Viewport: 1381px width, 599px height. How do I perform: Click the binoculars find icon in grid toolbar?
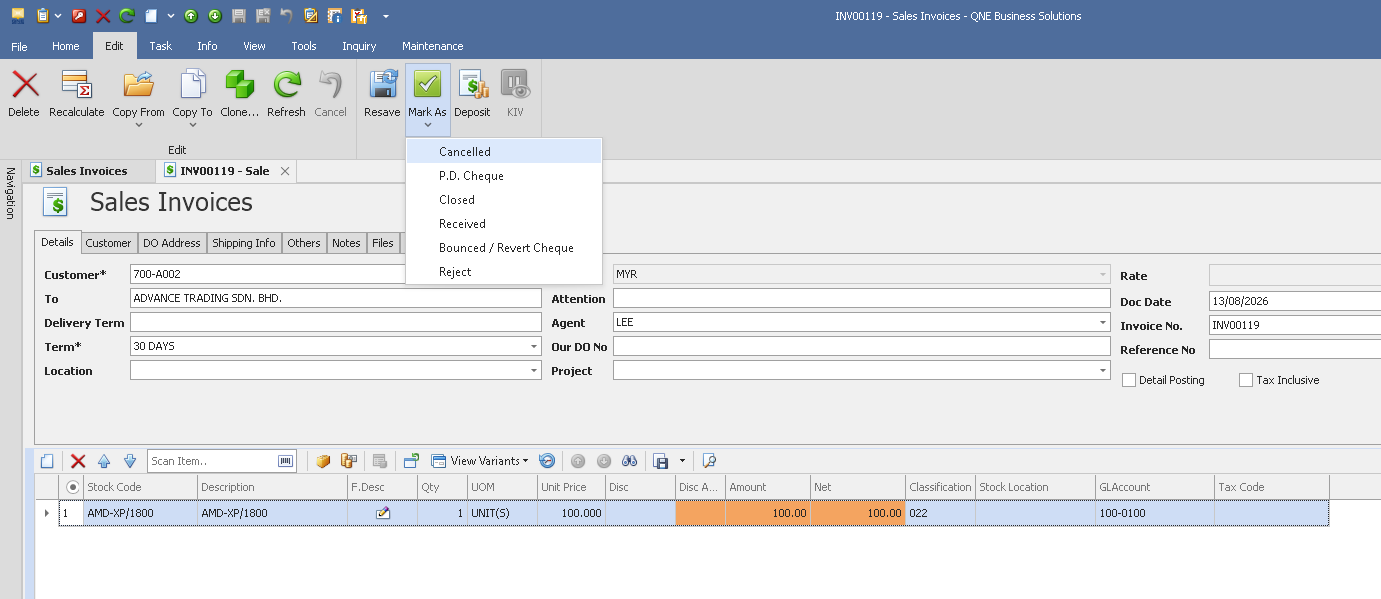pos(630,461)
